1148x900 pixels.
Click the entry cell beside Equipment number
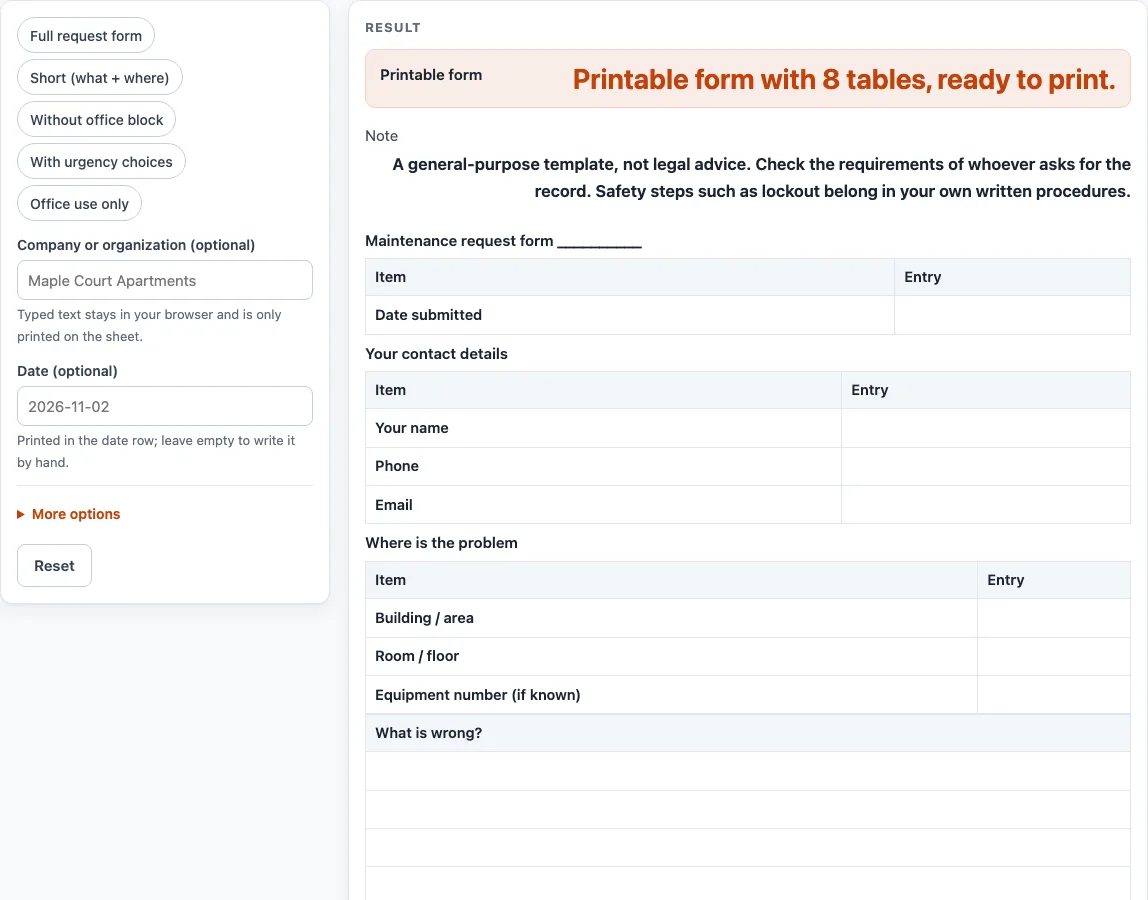tap(1054, 695)
